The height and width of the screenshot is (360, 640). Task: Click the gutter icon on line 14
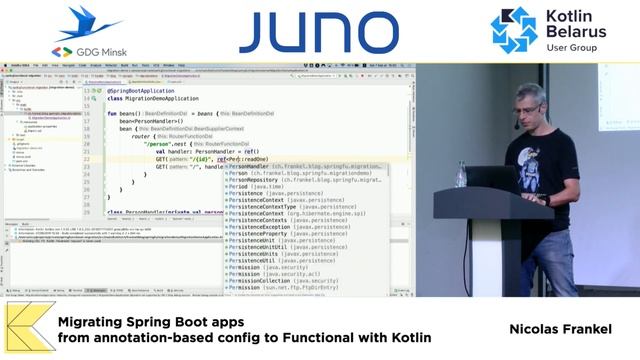click(94, 98)
